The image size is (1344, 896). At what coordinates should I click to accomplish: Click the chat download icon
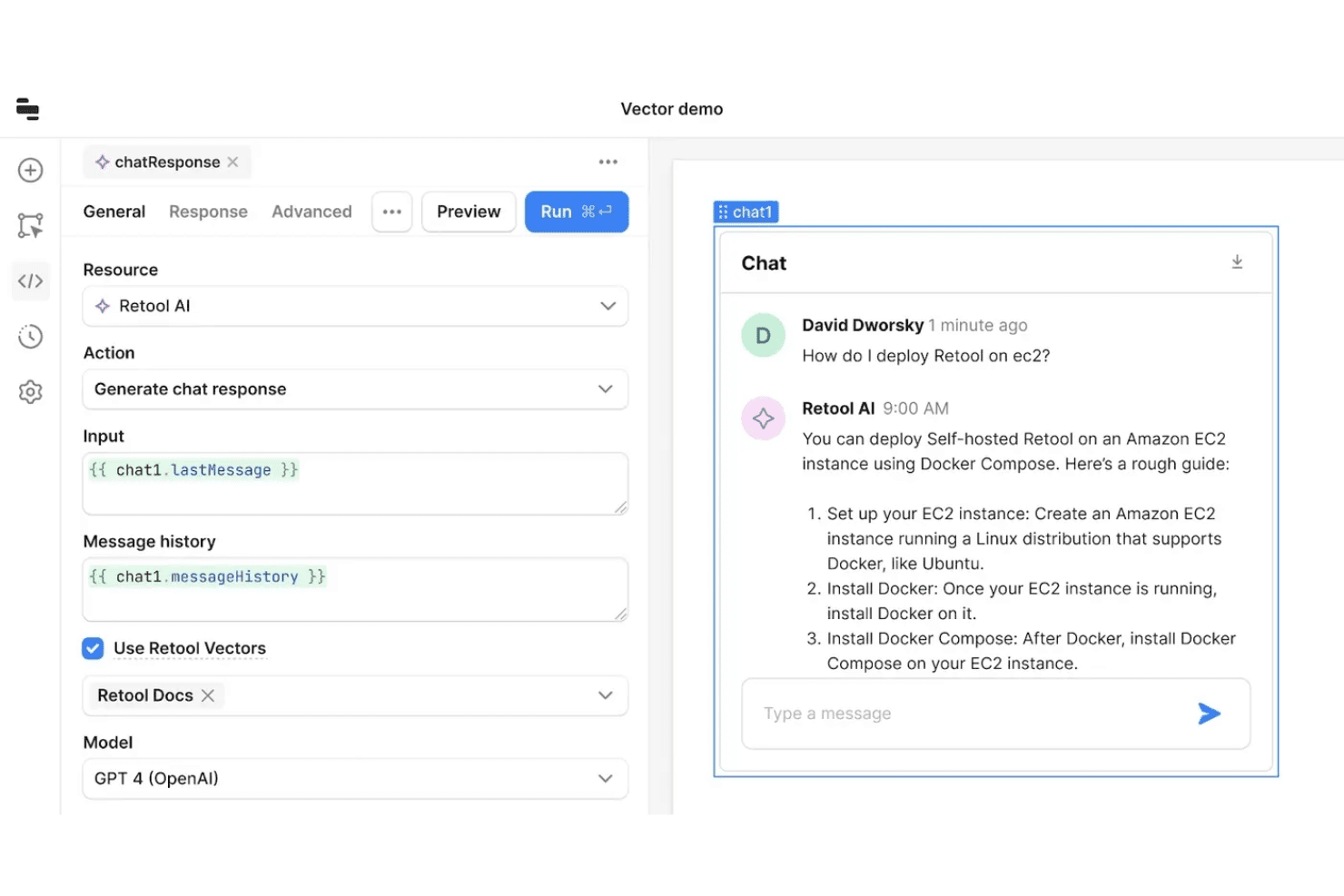(x=1237, y=262)
